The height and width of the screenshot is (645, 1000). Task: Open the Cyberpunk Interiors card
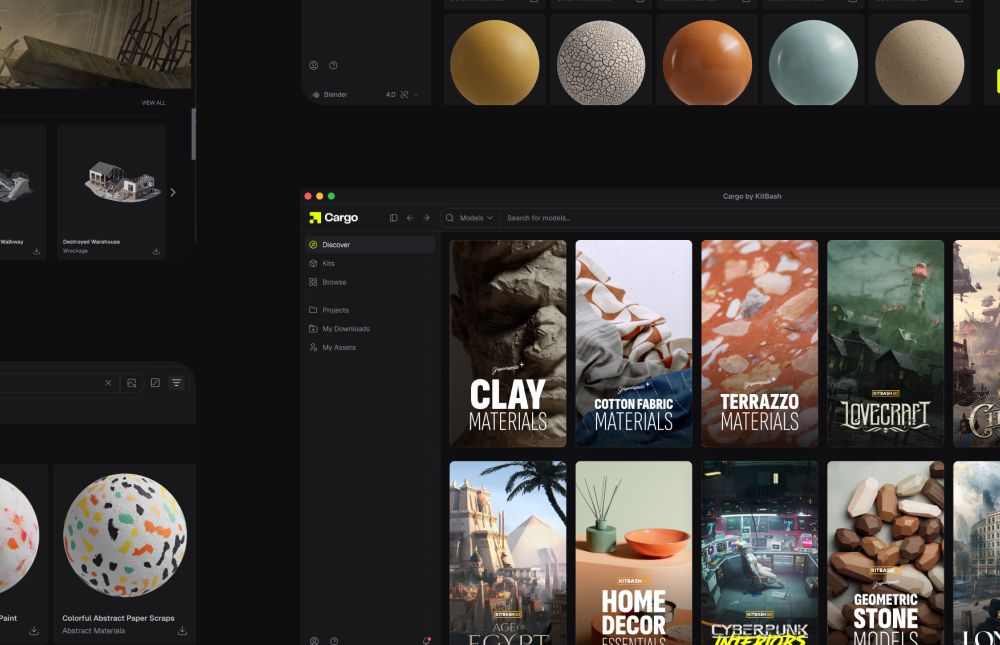760,553
